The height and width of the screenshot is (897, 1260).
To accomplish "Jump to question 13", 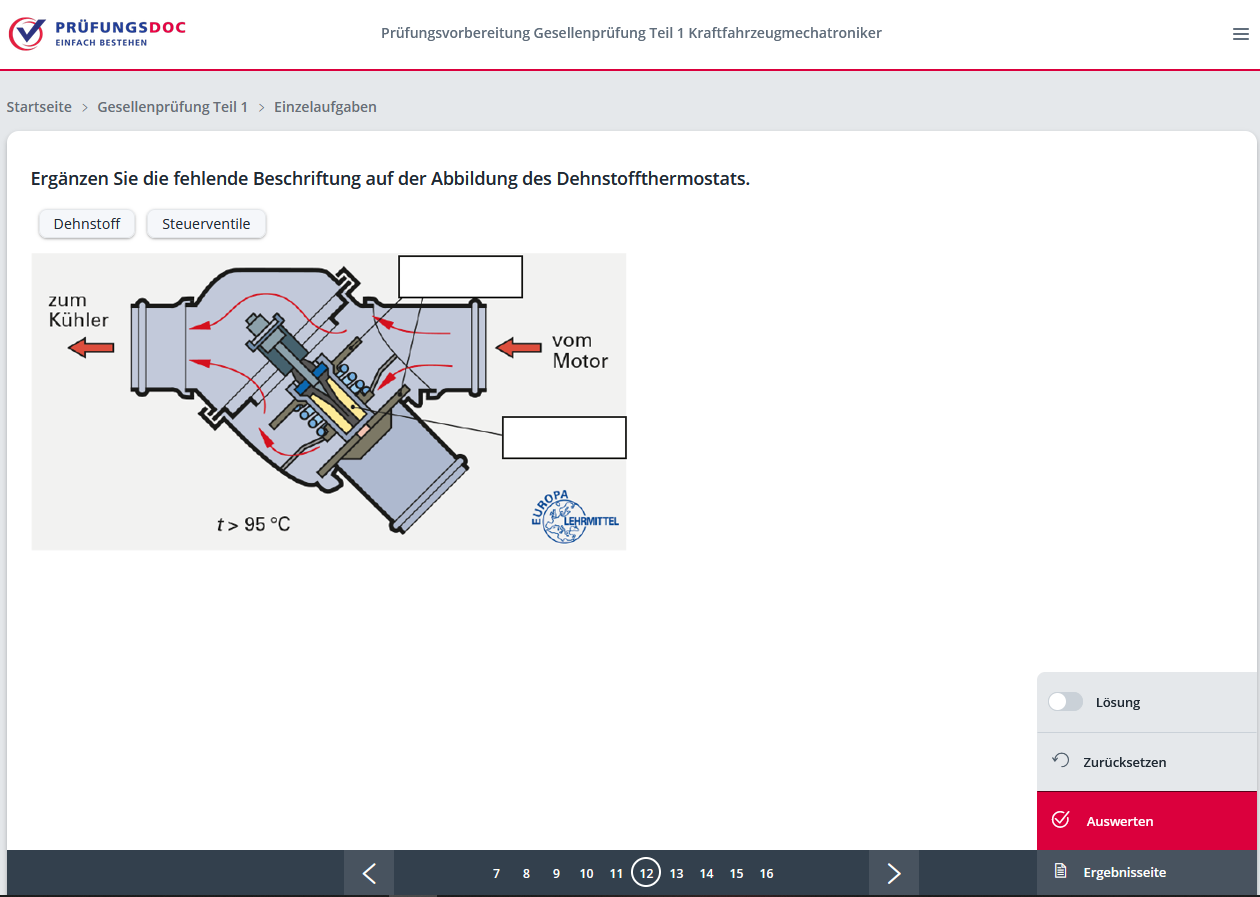I will pyautogui.click(x=676, y=873).
